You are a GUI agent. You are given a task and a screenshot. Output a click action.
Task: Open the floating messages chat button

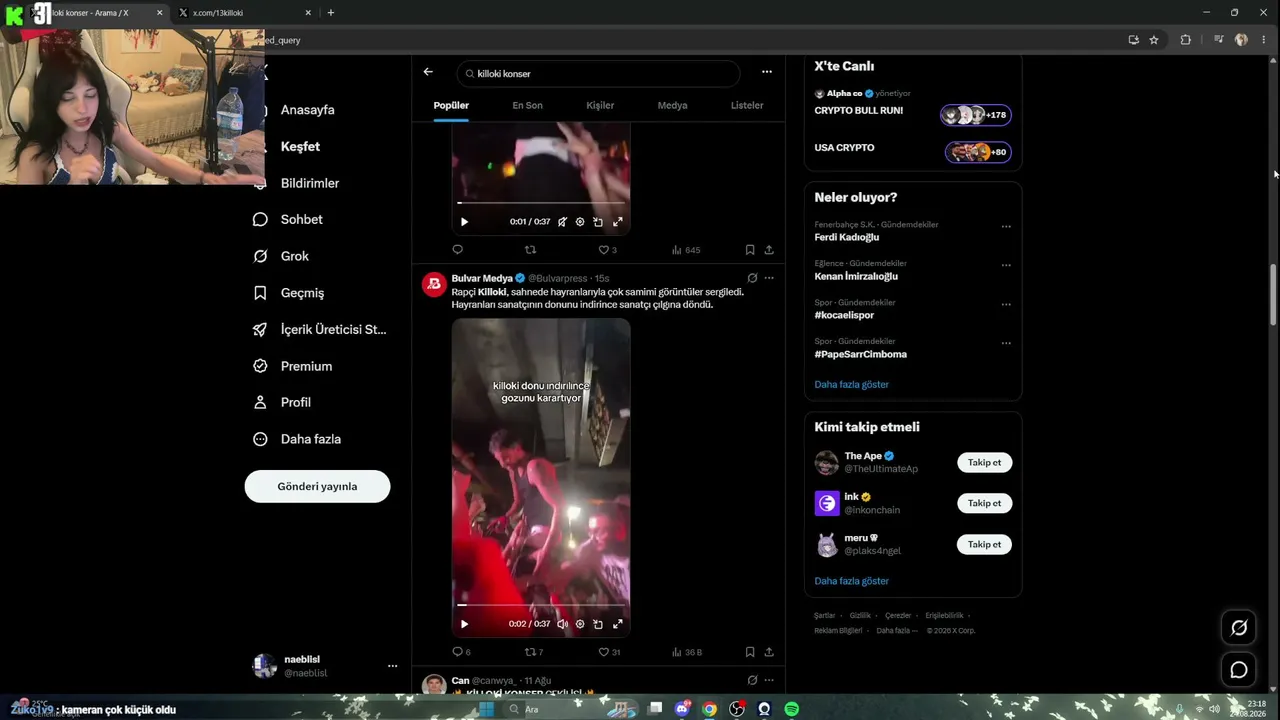click(x=1239, y=670)
